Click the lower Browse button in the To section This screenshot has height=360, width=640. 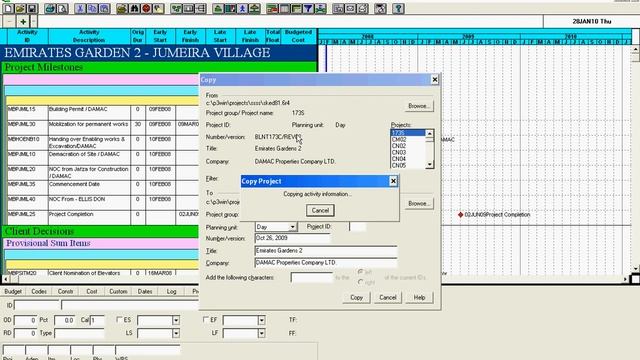coord(419,203)
